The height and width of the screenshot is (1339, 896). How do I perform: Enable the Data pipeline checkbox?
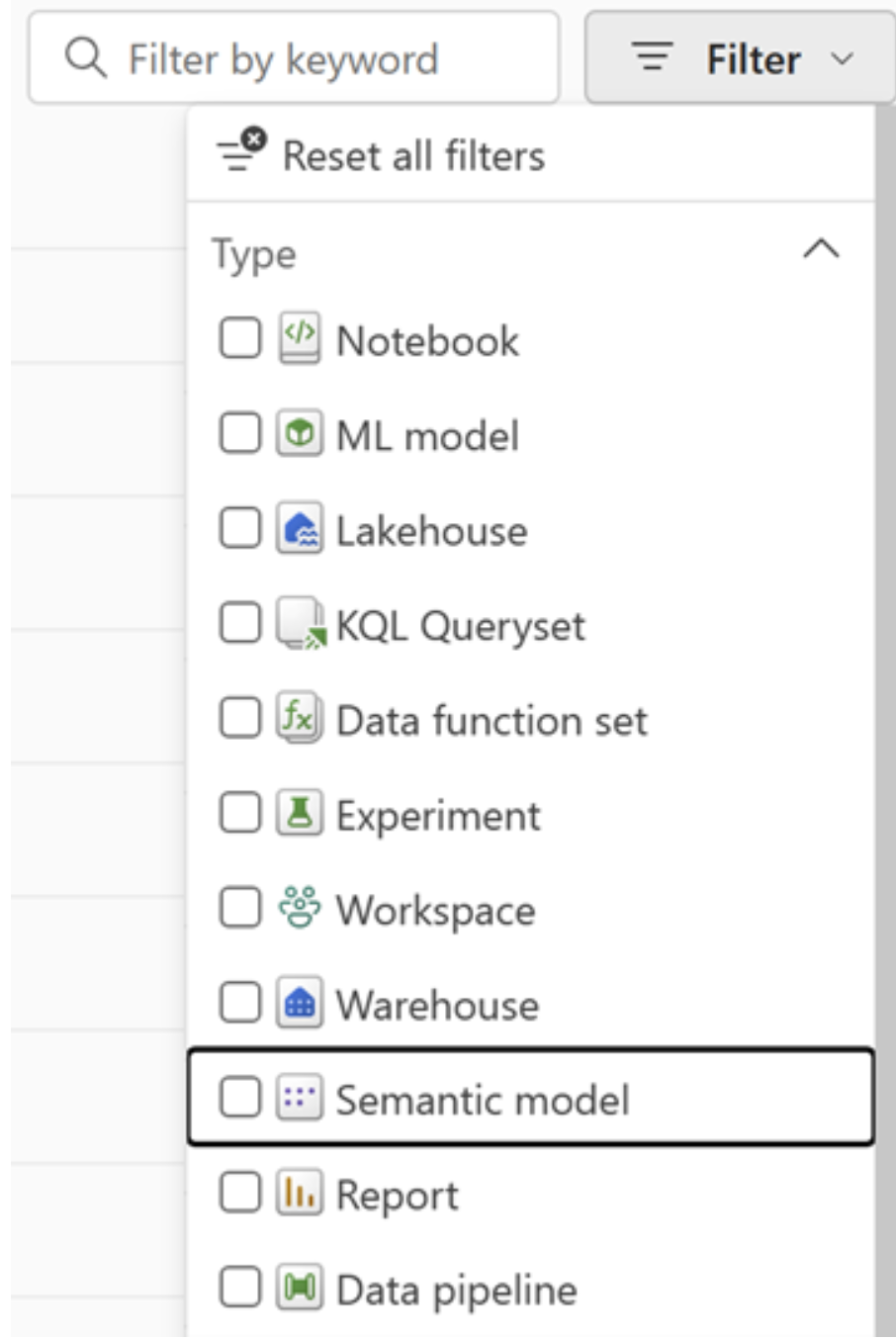click(239, 1289)
